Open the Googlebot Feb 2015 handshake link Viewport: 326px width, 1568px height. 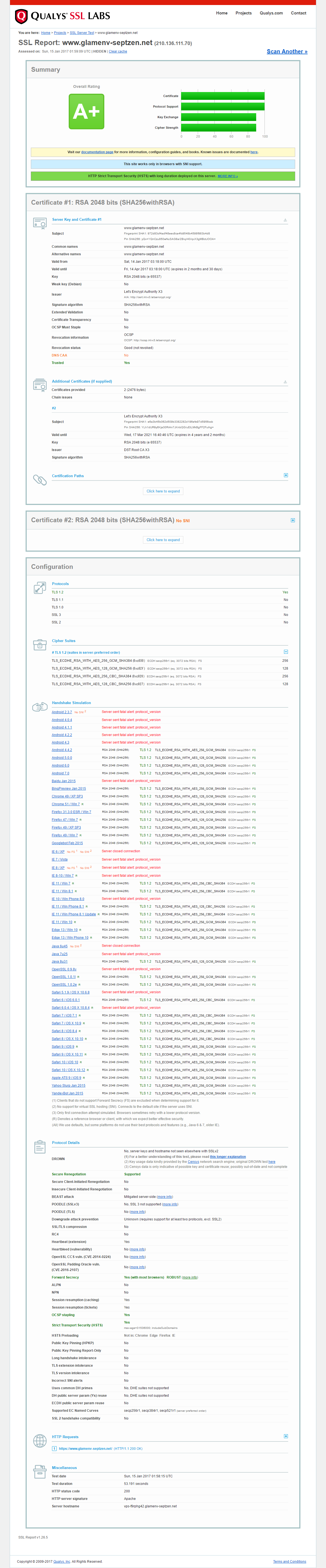click(67, 843)
